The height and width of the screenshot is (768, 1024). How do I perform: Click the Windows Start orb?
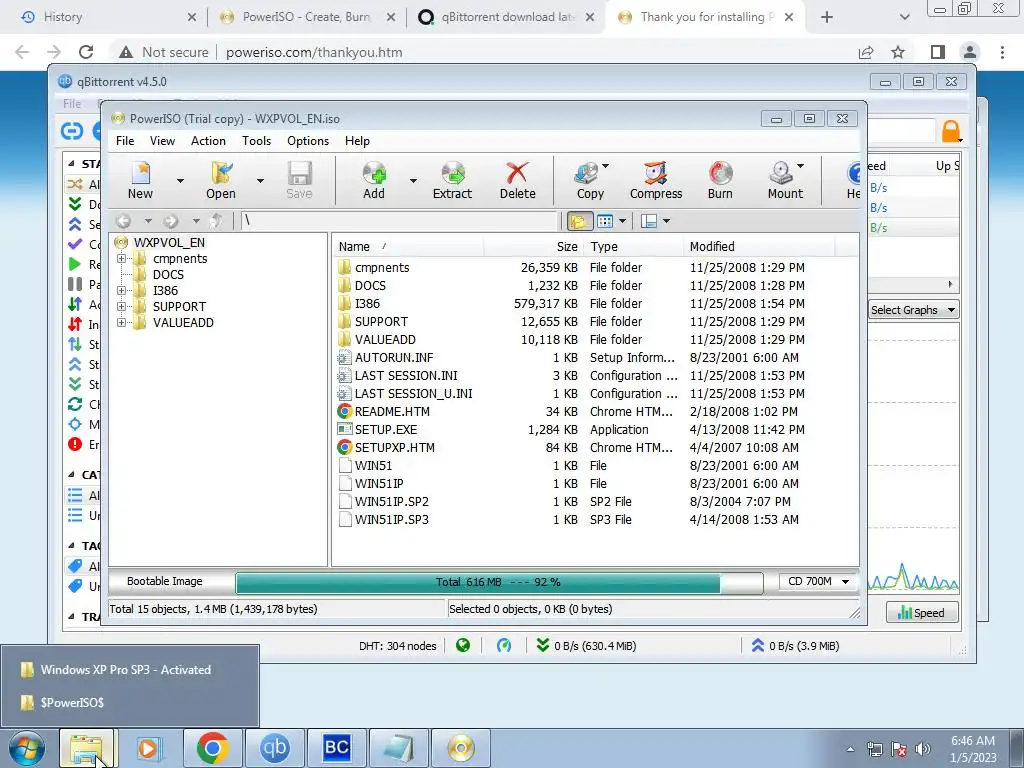(x=27, y=748)
